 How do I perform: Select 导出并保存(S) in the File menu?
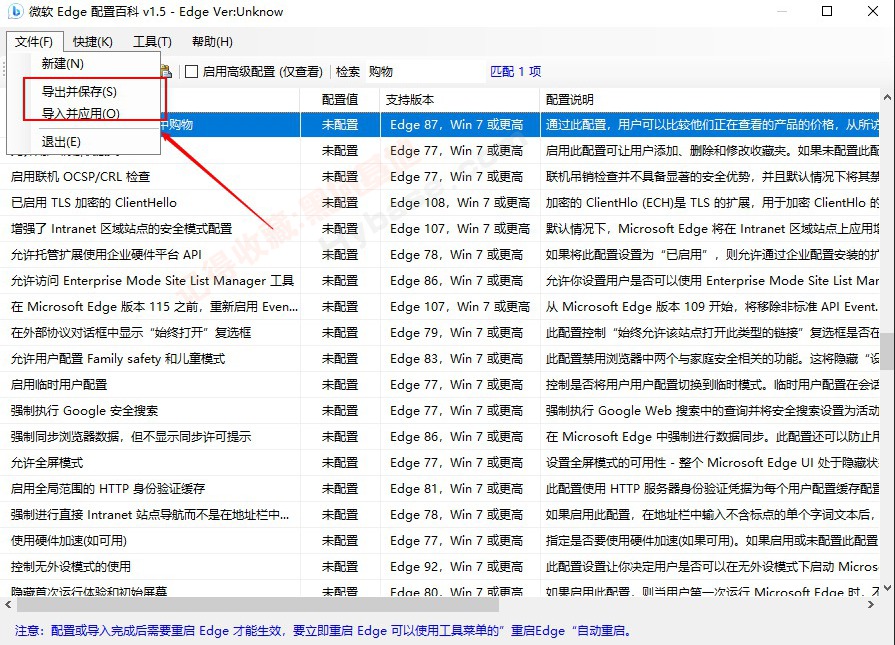click(x=79, y=91)
